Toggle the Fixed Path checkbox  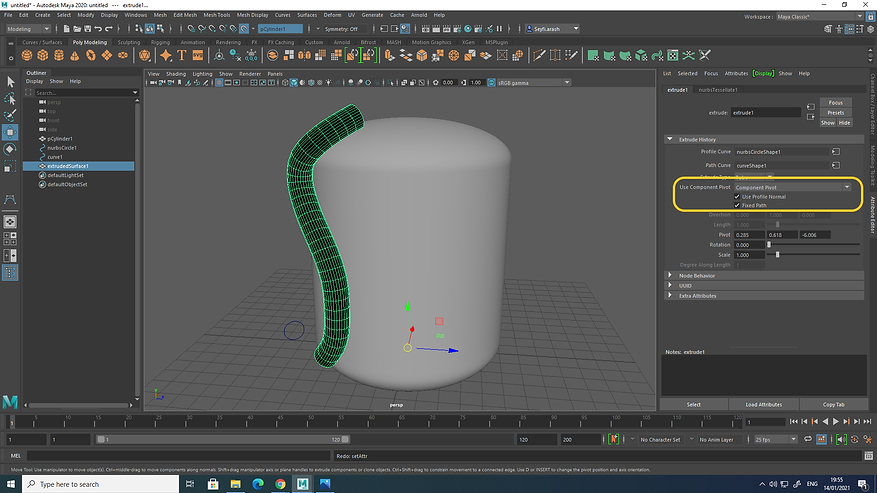click(737, 205)
